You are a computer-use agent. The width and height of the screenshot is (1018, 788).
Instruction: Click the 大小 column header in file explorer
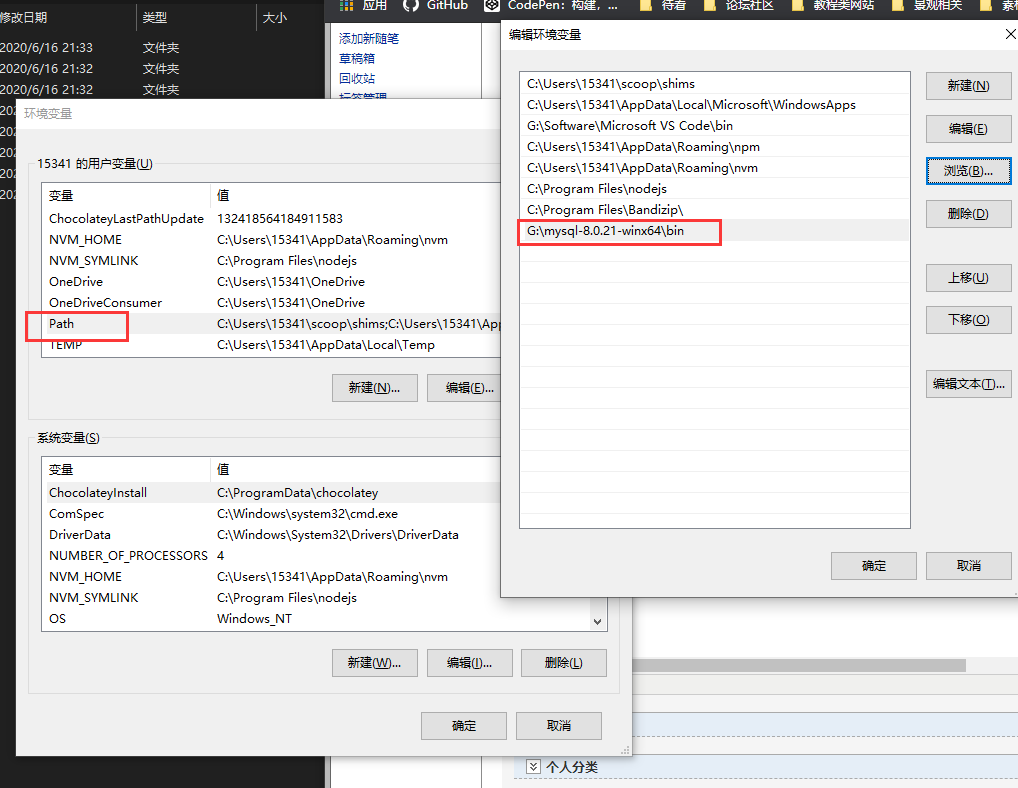[x=290, y=18]
